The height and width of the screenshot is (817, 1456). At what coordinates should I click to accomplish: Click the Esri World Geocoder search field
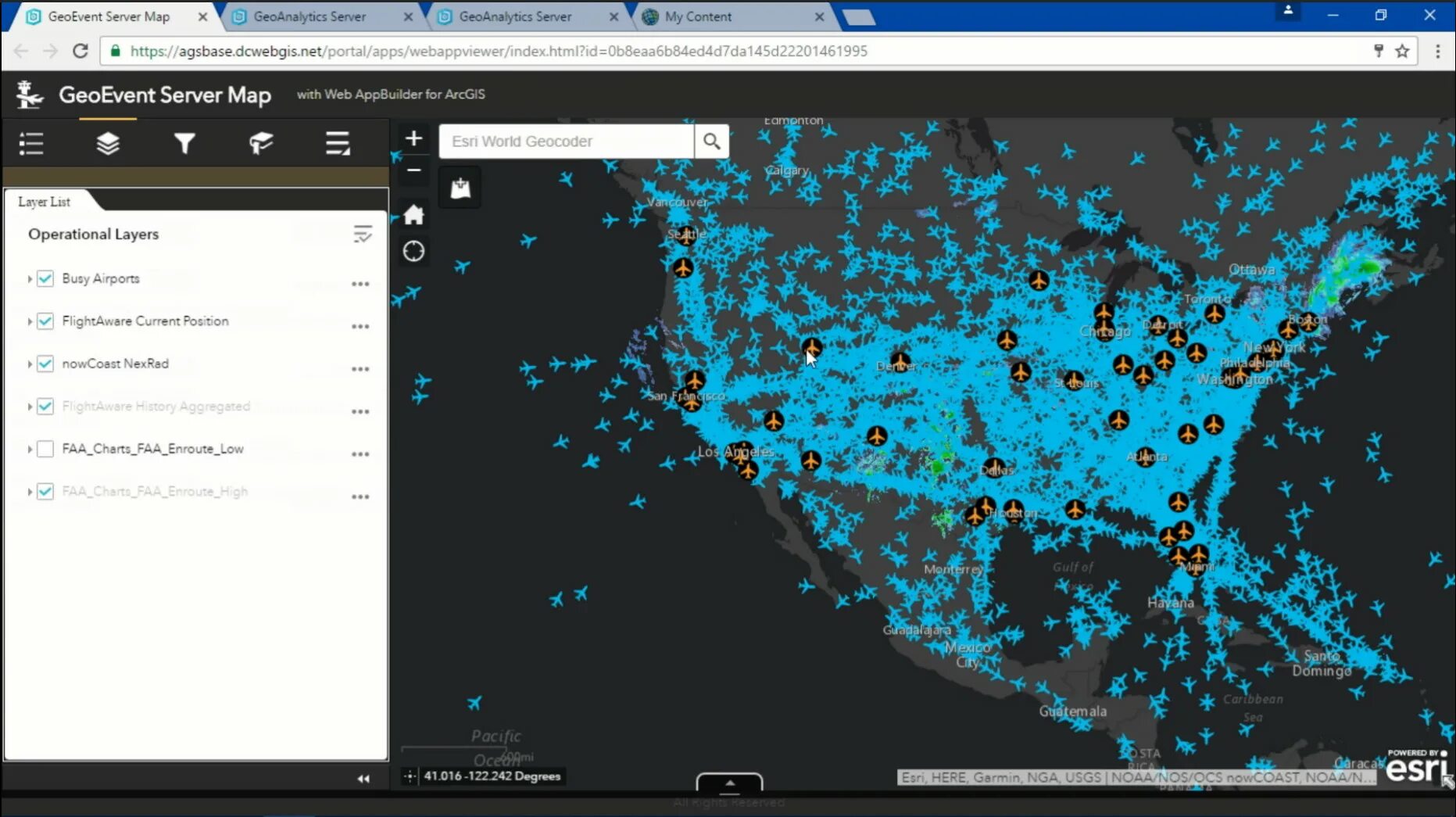567,142
